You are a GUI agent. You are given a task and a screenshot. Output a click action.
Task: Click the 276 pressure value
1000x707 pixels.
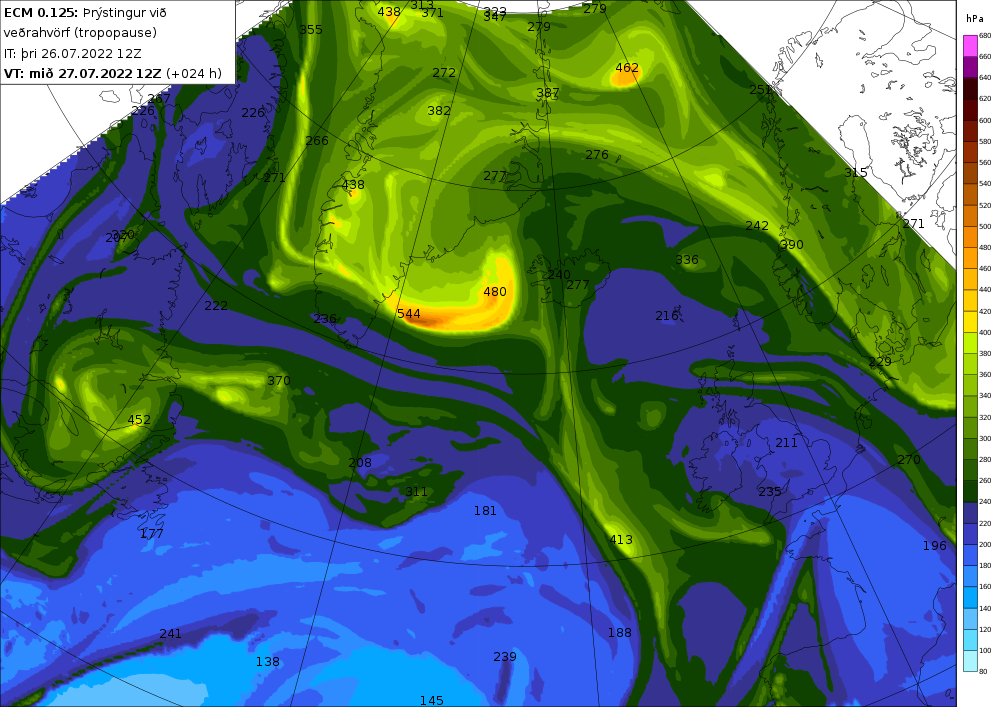pyautogui.click(x=597, y=155)
